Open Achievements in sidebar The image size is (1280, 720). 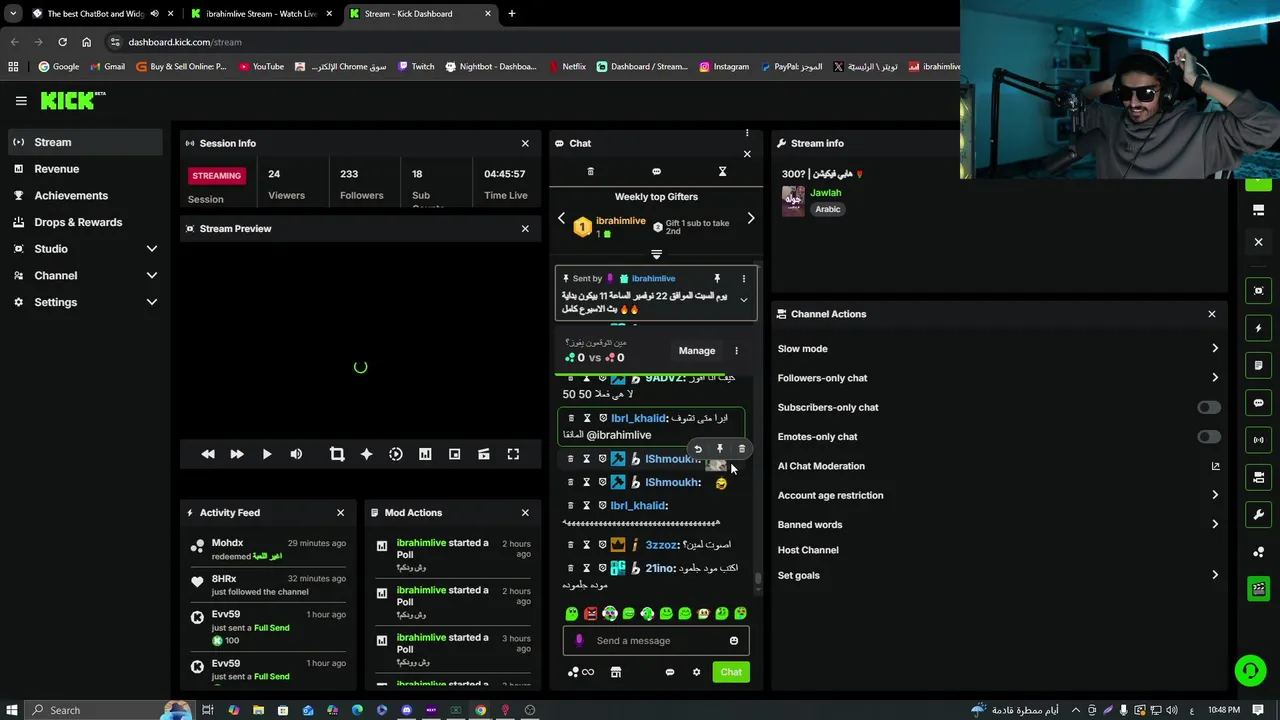coord(85,195)
